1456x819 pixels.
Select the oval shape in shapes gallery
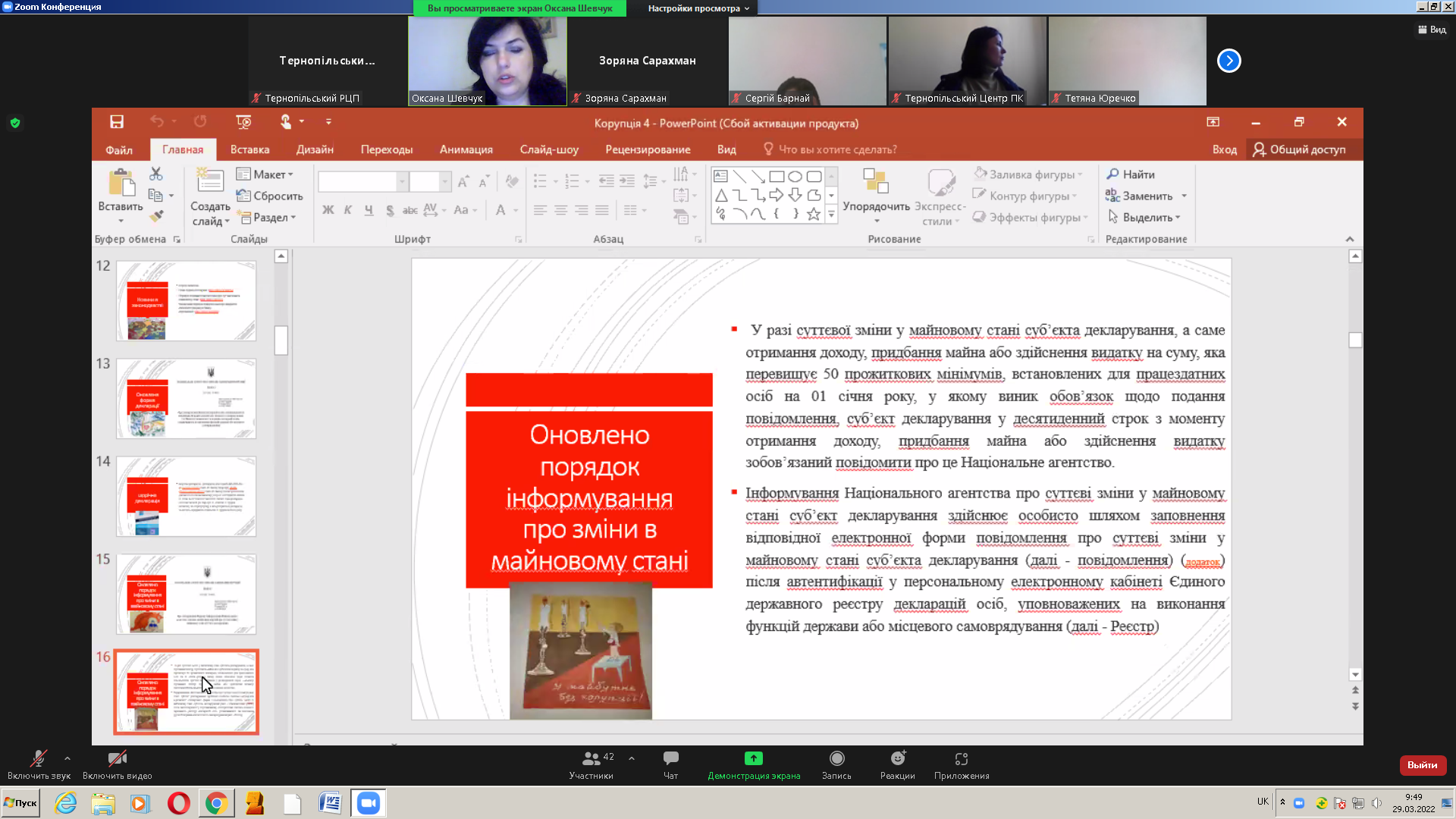click(795, 177)
